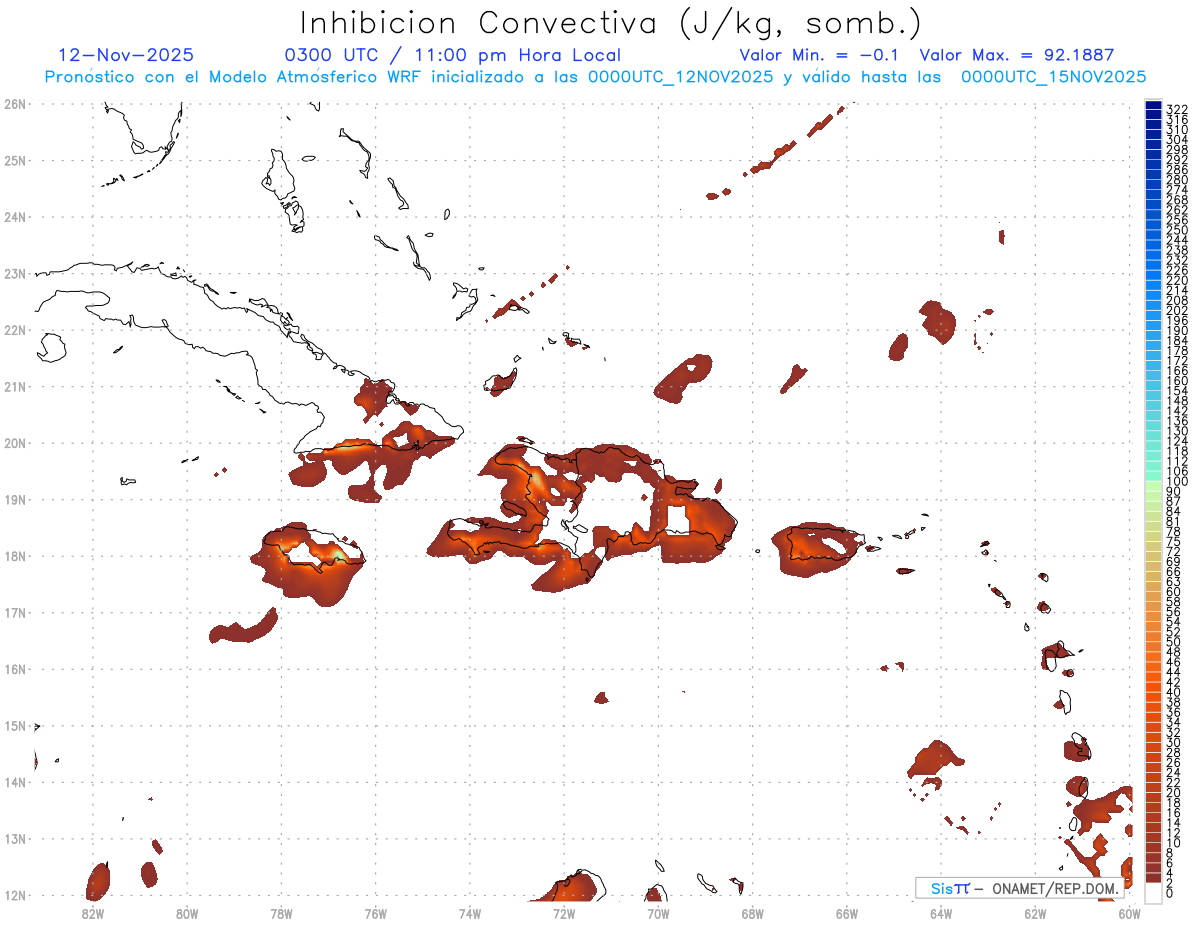Click the "25N" latitude label
Viewport: 1200px width, 927px height.
[x=14, y=160]
